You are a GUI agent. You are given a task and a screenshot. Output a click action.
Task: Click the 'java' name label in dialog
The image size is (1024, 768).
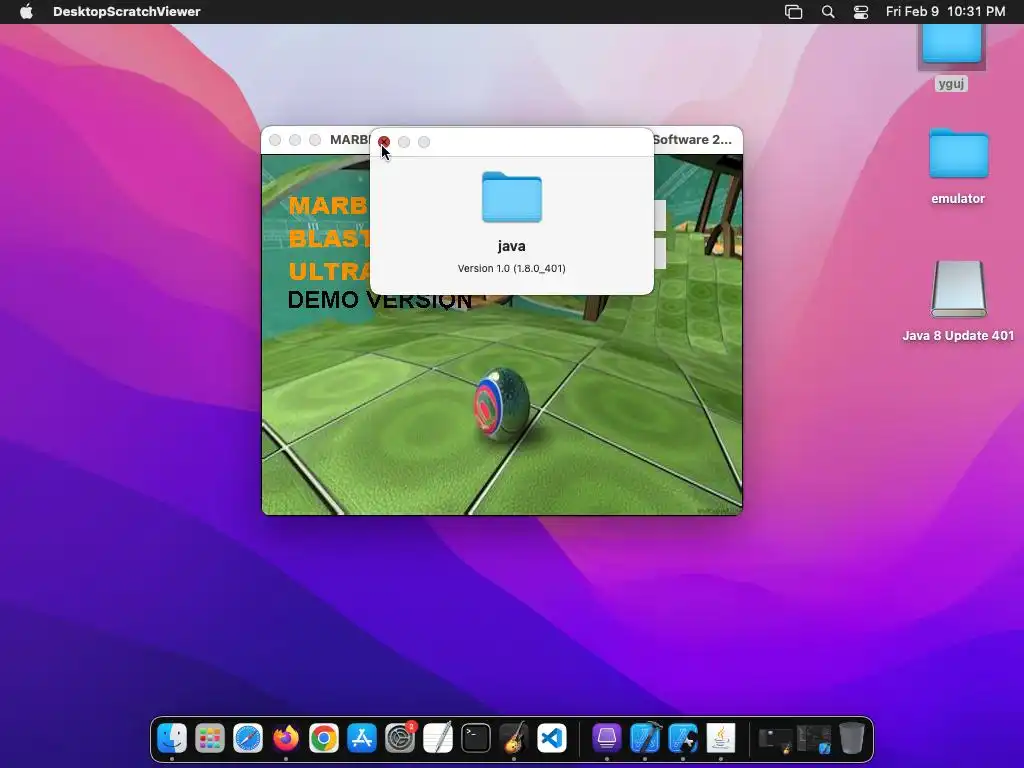pyautogui.click(x=511, y=246)
